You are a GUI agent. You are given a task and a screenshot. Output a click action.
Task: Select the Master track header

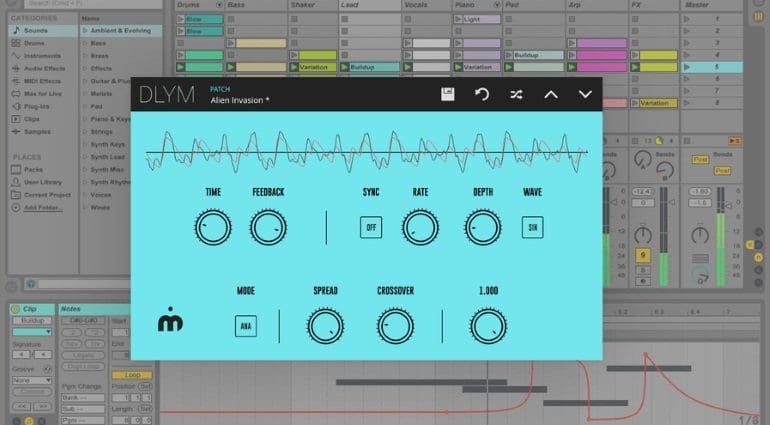click(x=711, y=5)
